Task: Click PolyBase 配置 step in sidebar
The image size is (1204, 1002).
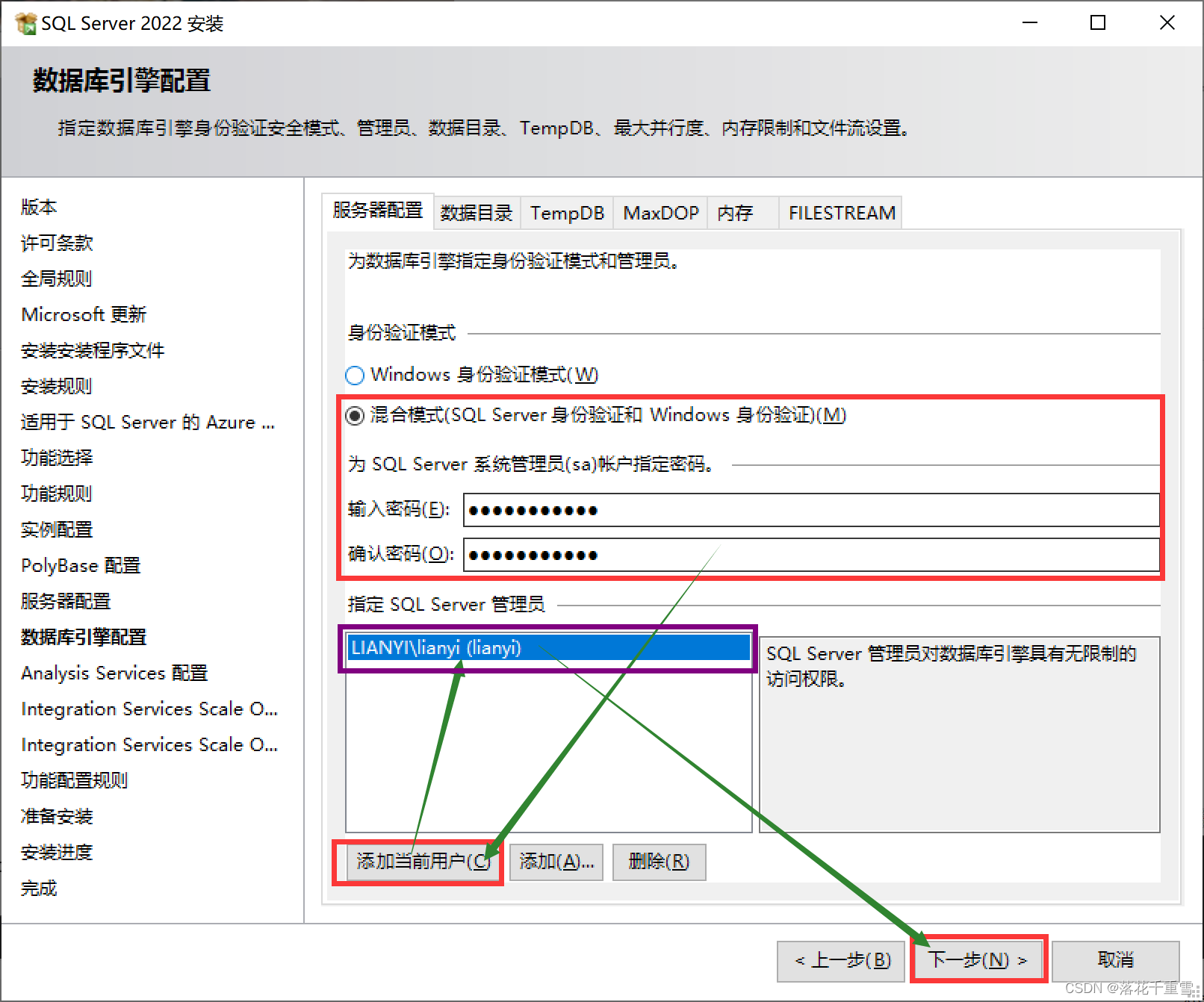Action: coord(81,565)
